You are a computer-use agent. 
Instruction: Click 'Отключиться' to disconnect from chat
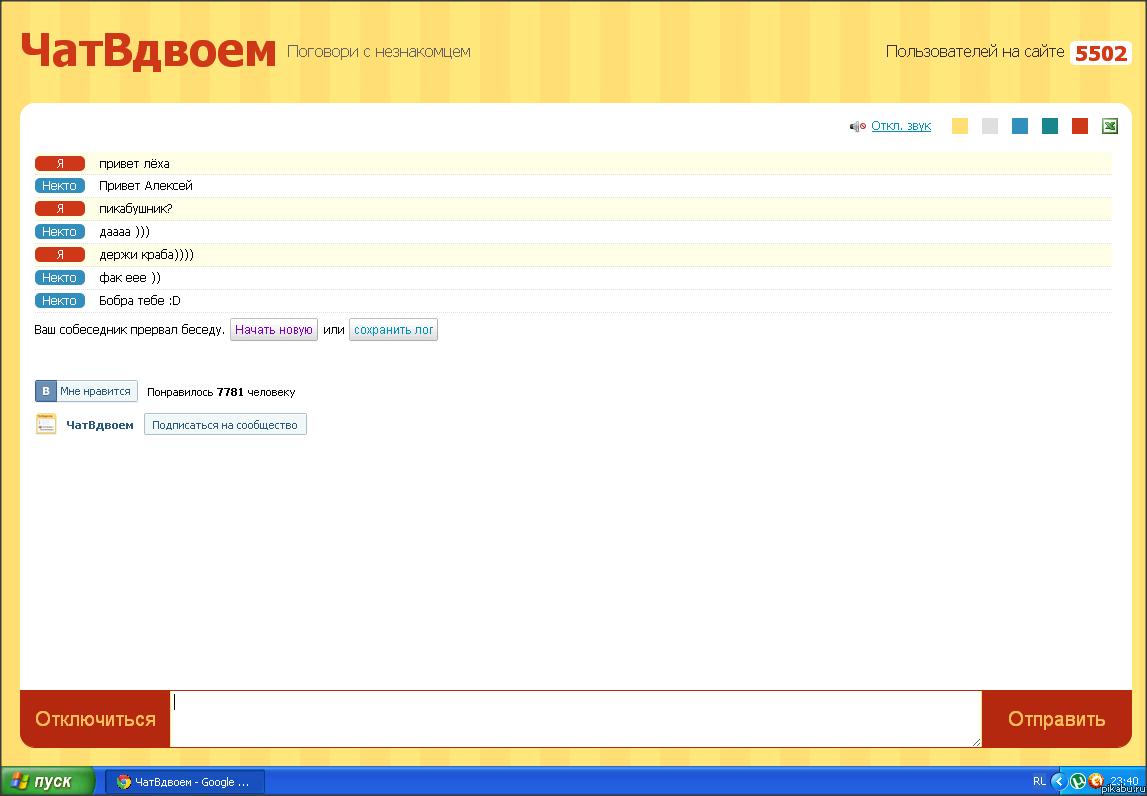(95, 719)
